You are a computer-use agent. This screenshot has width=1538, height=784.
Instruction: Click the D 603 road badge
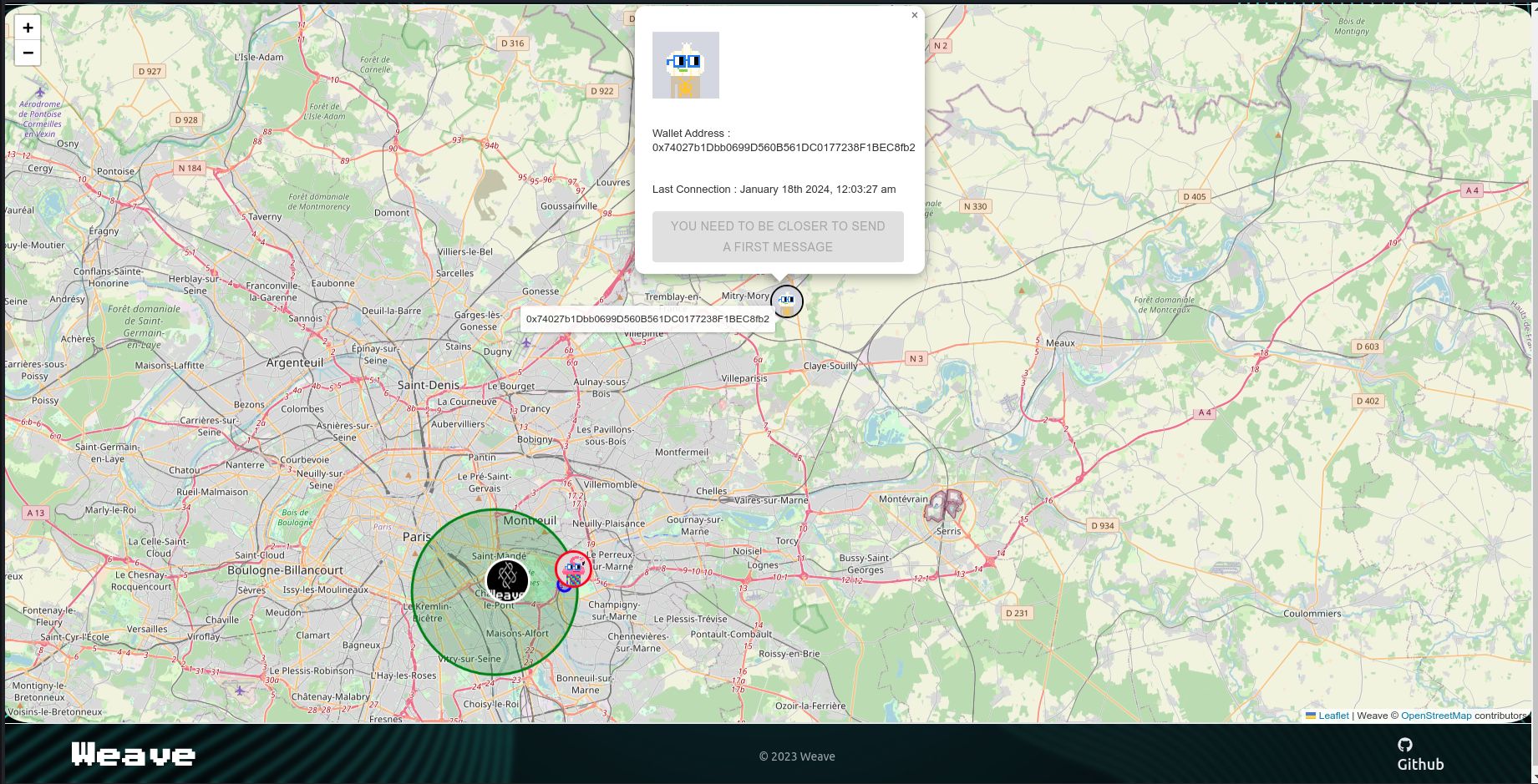click(1368, 346)
